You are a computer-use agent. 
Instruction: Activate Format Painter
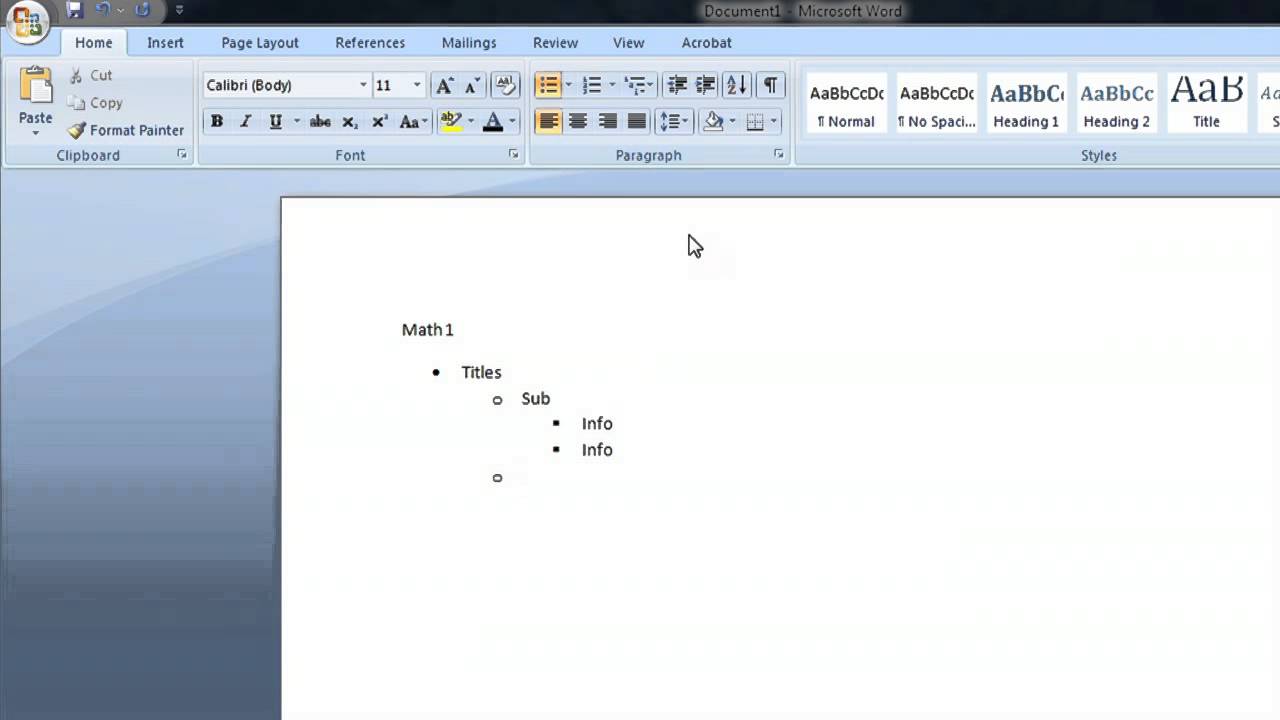click(126, 130)
